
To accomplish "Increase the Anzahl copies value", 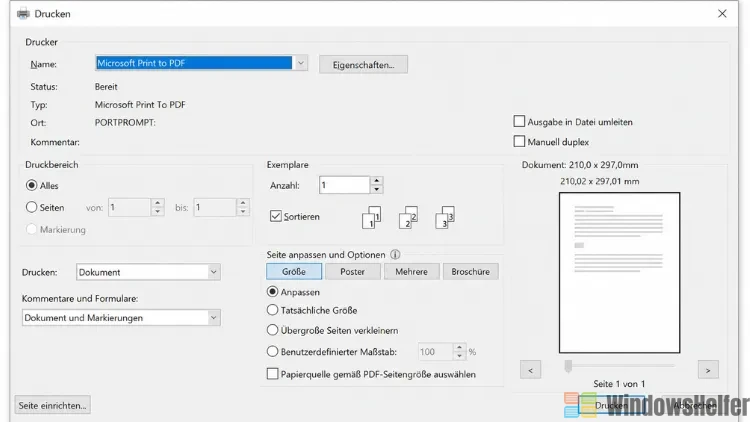I will (376, 181).
